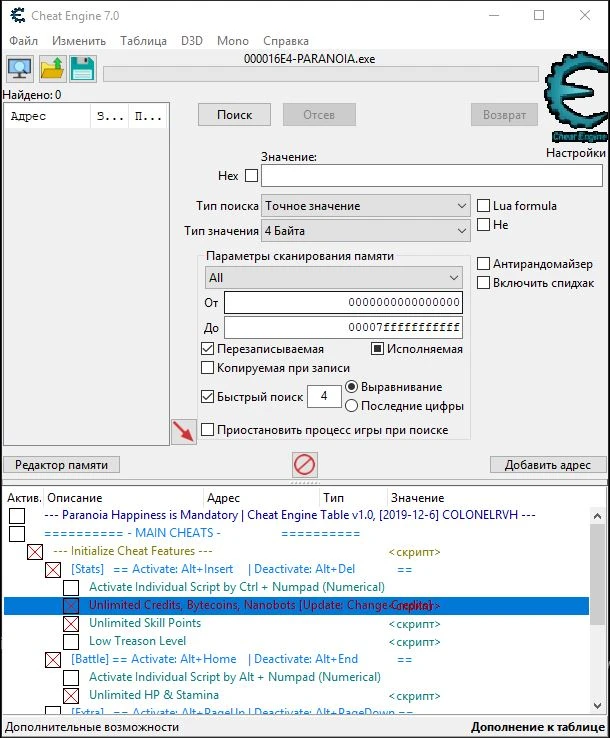Click the От start address field

coord(343,302)
